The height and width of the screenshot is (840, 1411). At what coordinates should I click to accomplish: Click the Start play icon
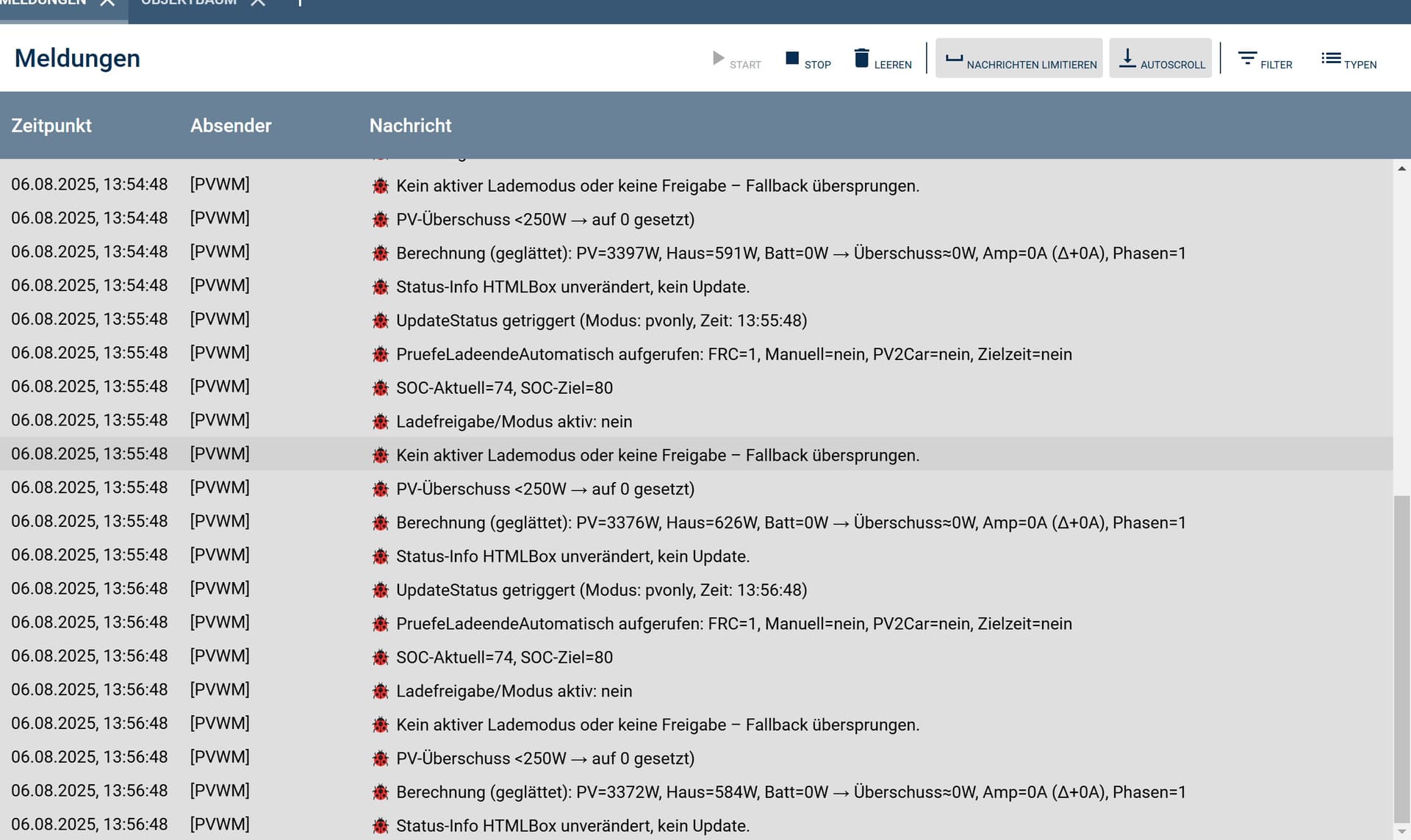click(719, 58)
